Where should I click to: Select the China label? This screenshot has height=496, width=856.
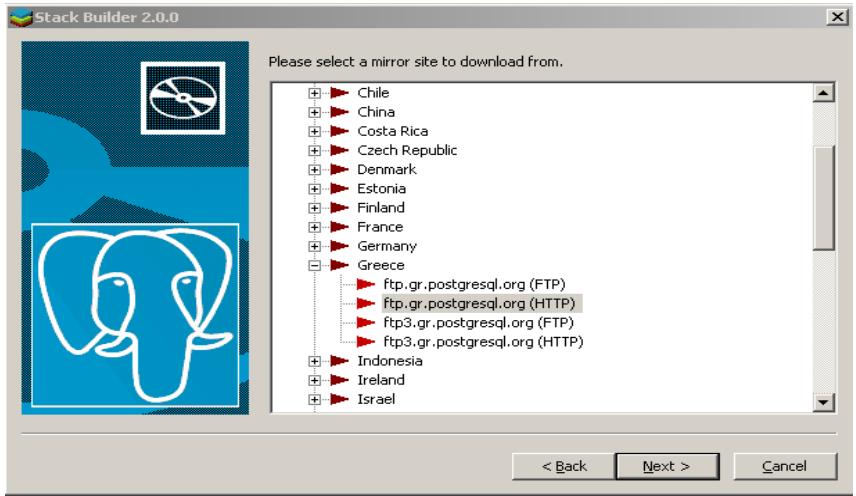[376, 112]
